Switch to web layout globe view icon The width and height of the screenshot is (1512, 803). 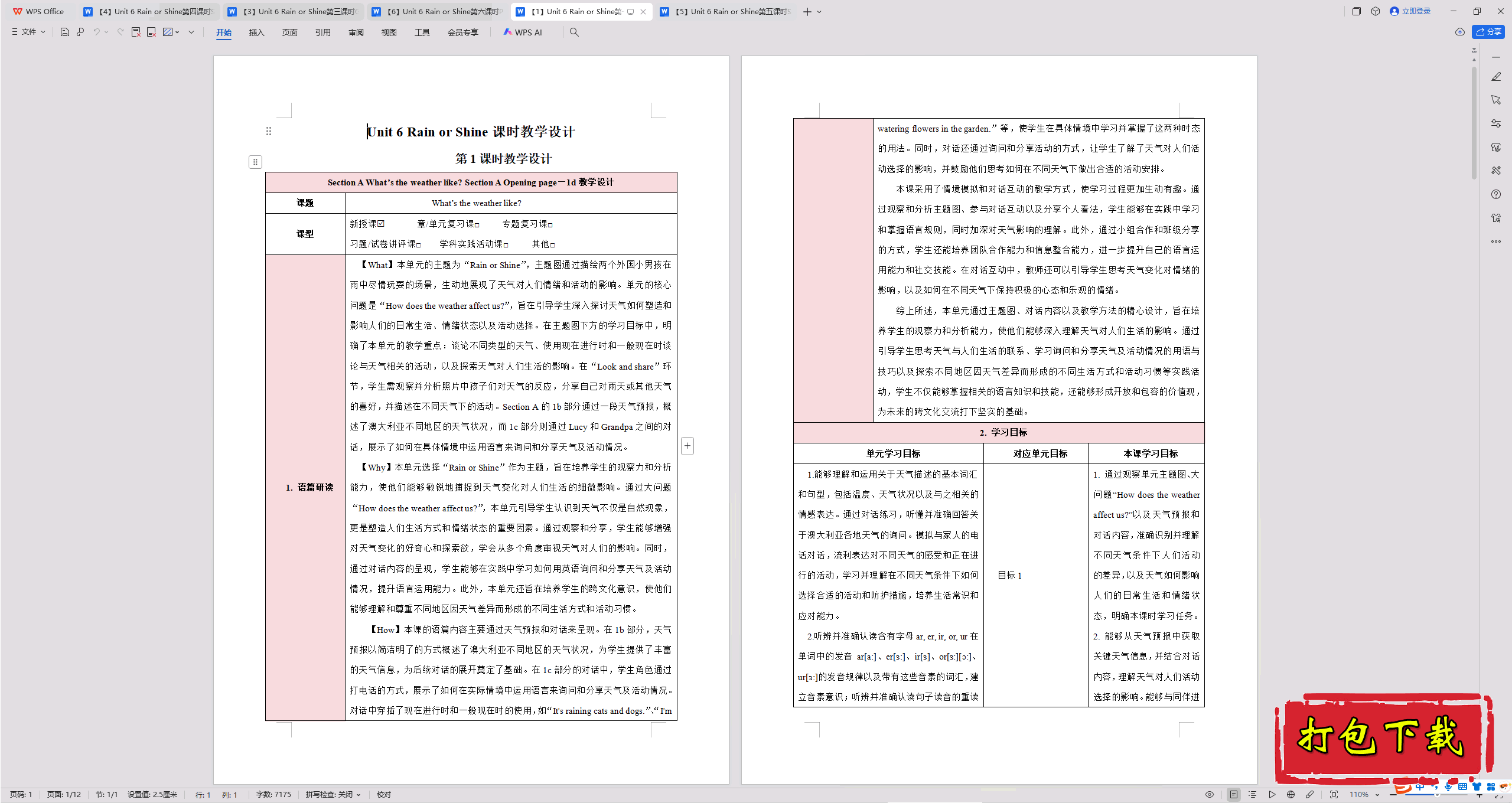1291,795
